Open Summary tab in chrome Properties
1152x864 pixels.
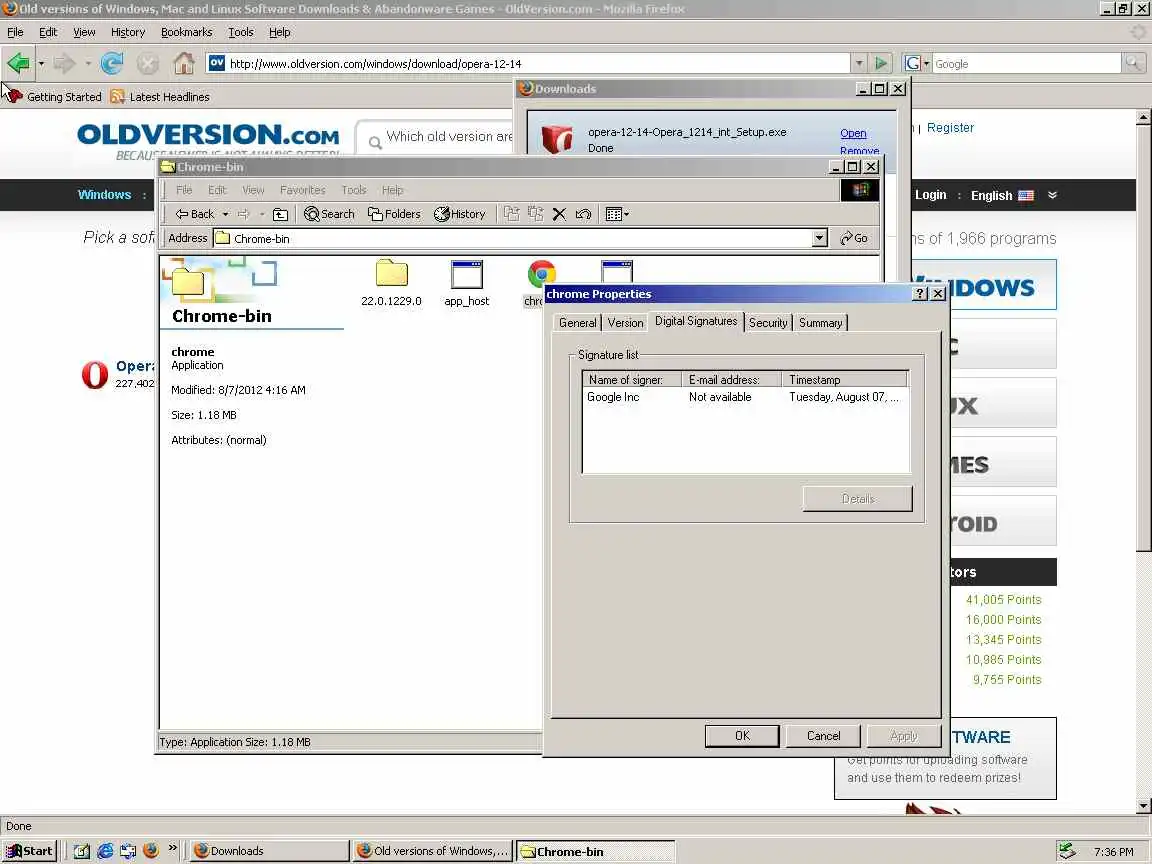click(821, 323)
